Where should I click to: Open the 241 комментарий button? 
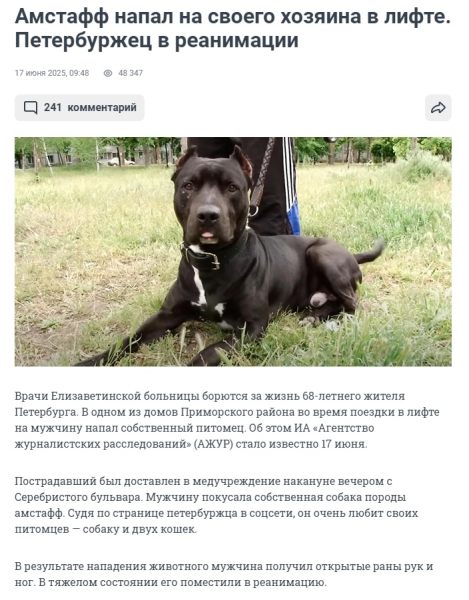(x=80, y=108)
